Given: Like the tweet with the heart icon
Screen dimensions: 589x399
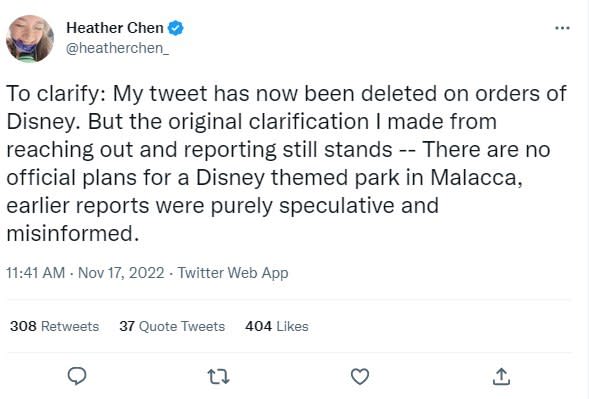Looking at the screenshot, I should pos(360,376).
